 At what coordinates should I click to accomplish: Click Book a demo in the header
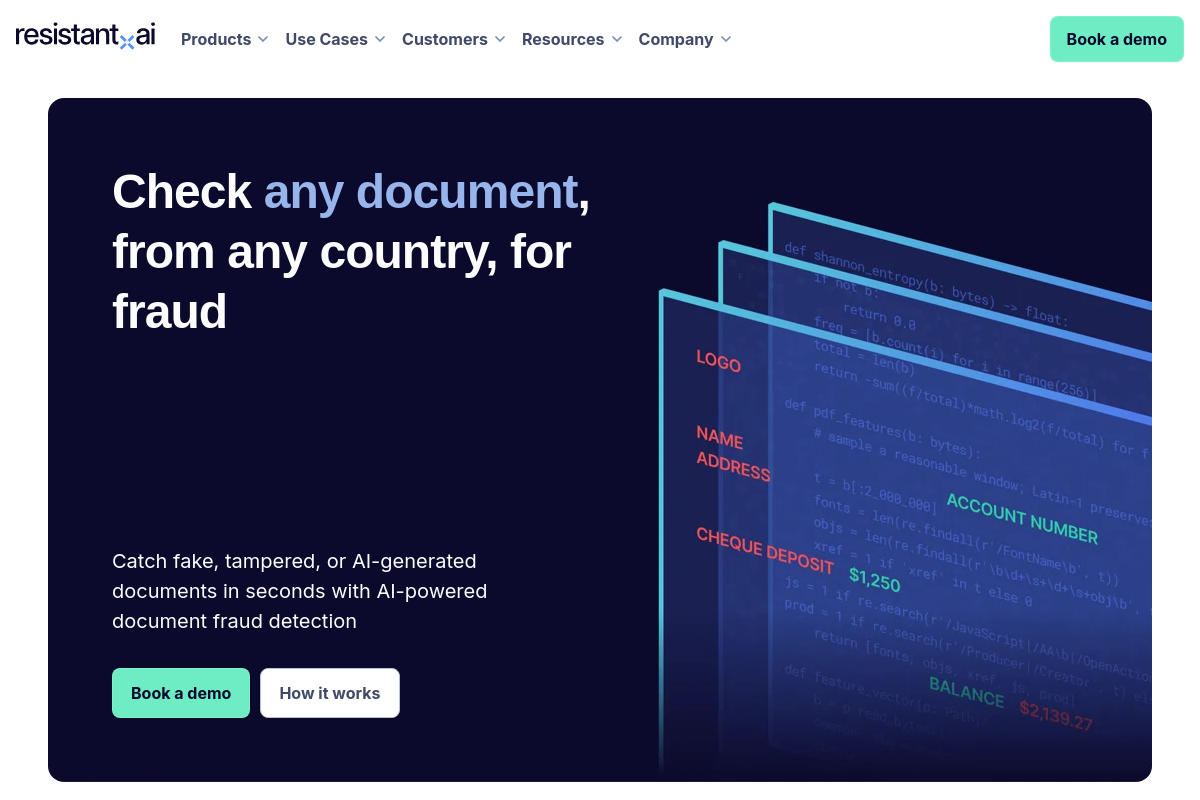point(1116,39)
